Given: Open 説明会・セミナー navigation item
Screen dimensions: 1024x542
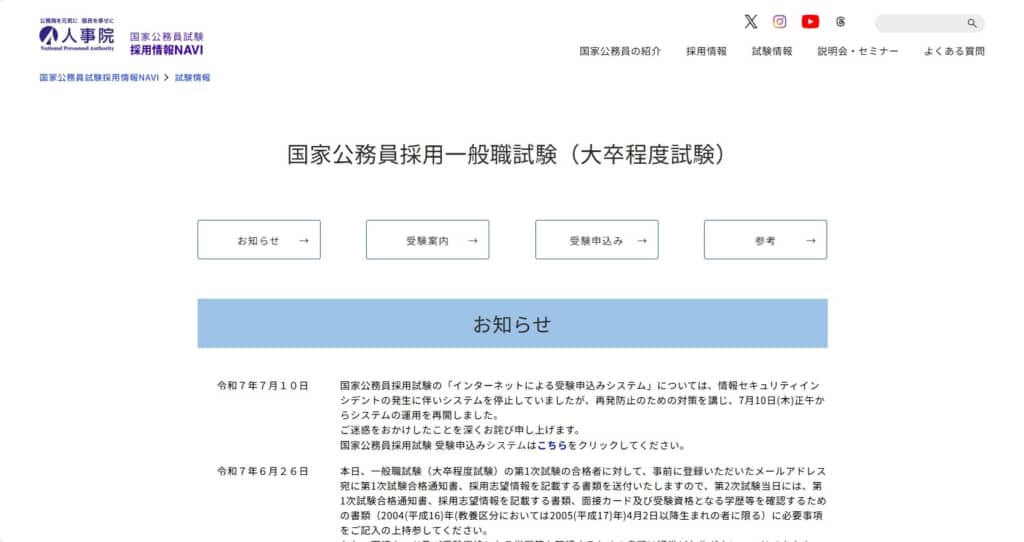Looking at the screenshot, I should pyautogui.click(x=858, y=51).
